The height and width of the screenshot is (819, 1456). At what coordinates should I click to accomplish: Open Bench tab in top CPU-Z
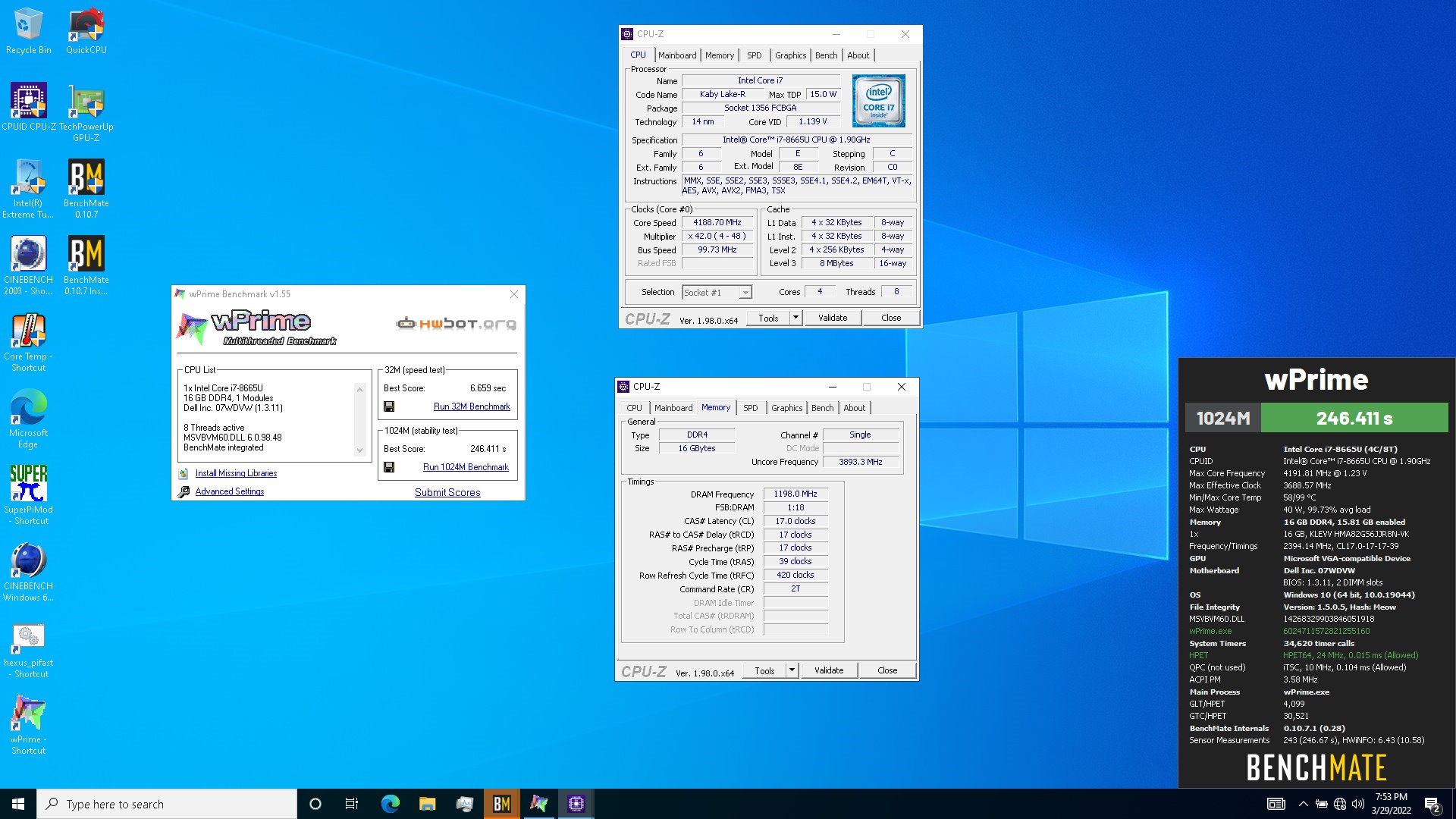pyautogui.click(x=826, y=55)
